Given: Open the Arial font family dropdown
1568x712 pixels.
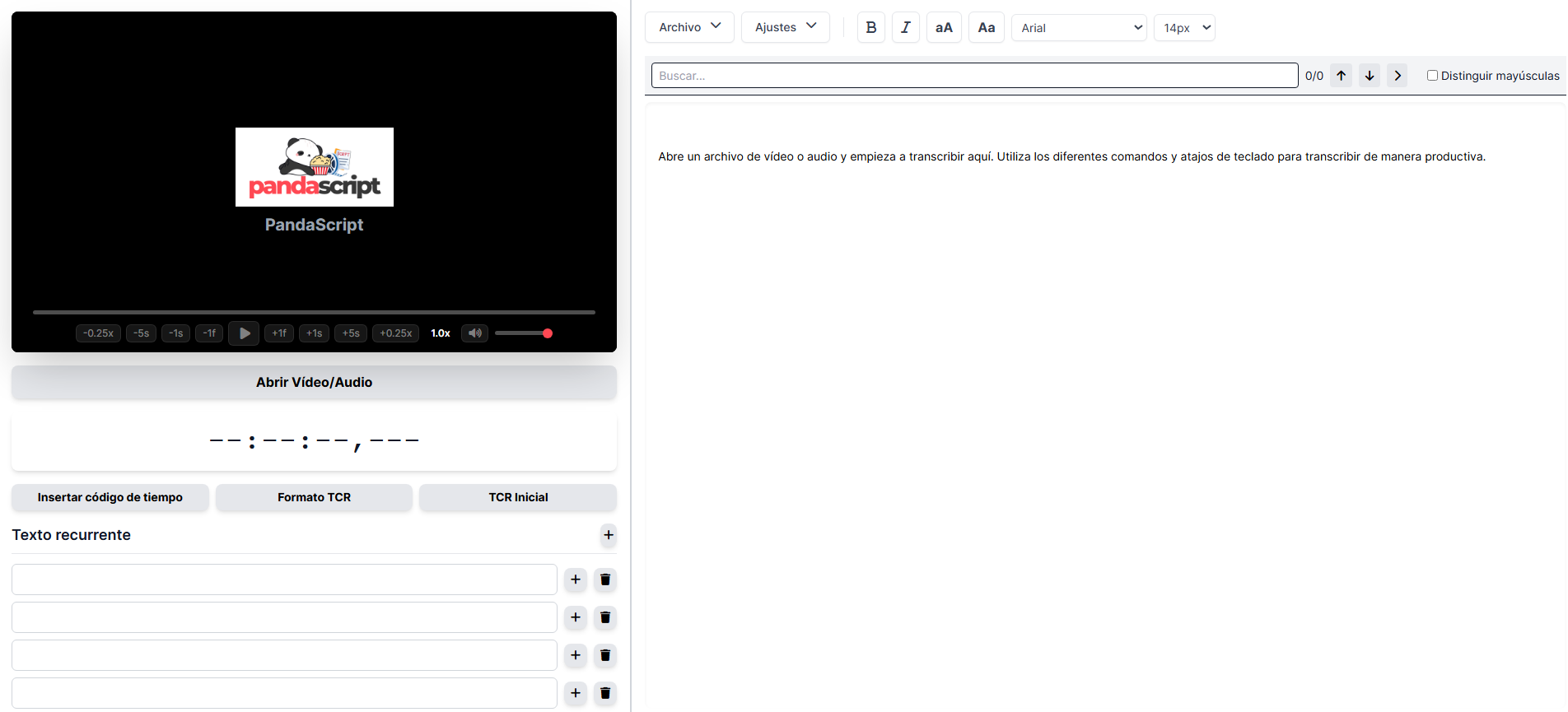Looking at the screenshot, I should [x=1078, y=28].
